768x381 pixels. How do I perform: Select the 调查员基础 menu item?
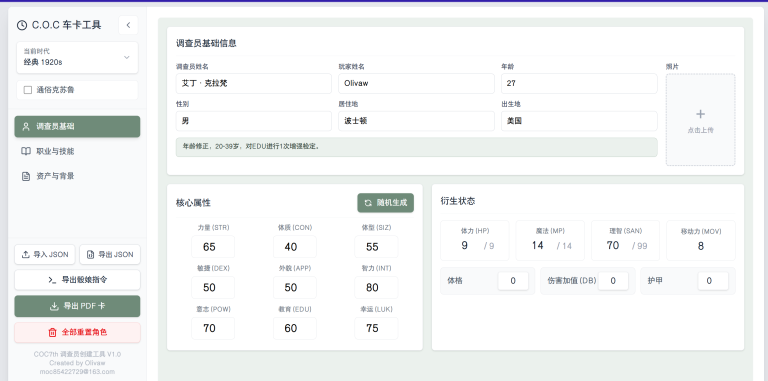[x=77, y=126]
